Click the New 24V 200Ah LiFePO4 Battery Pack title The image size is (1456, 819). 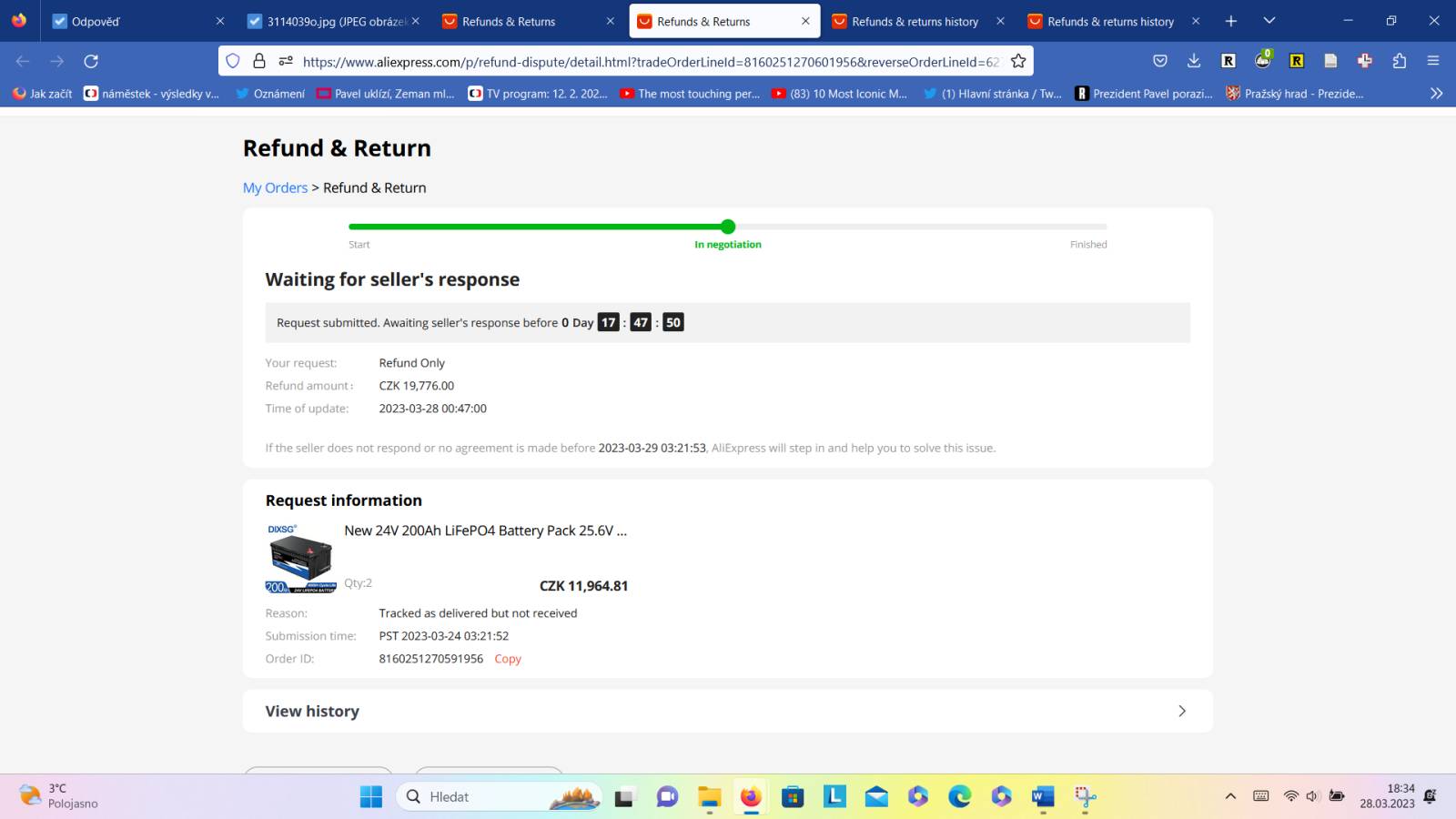point(485,531)
